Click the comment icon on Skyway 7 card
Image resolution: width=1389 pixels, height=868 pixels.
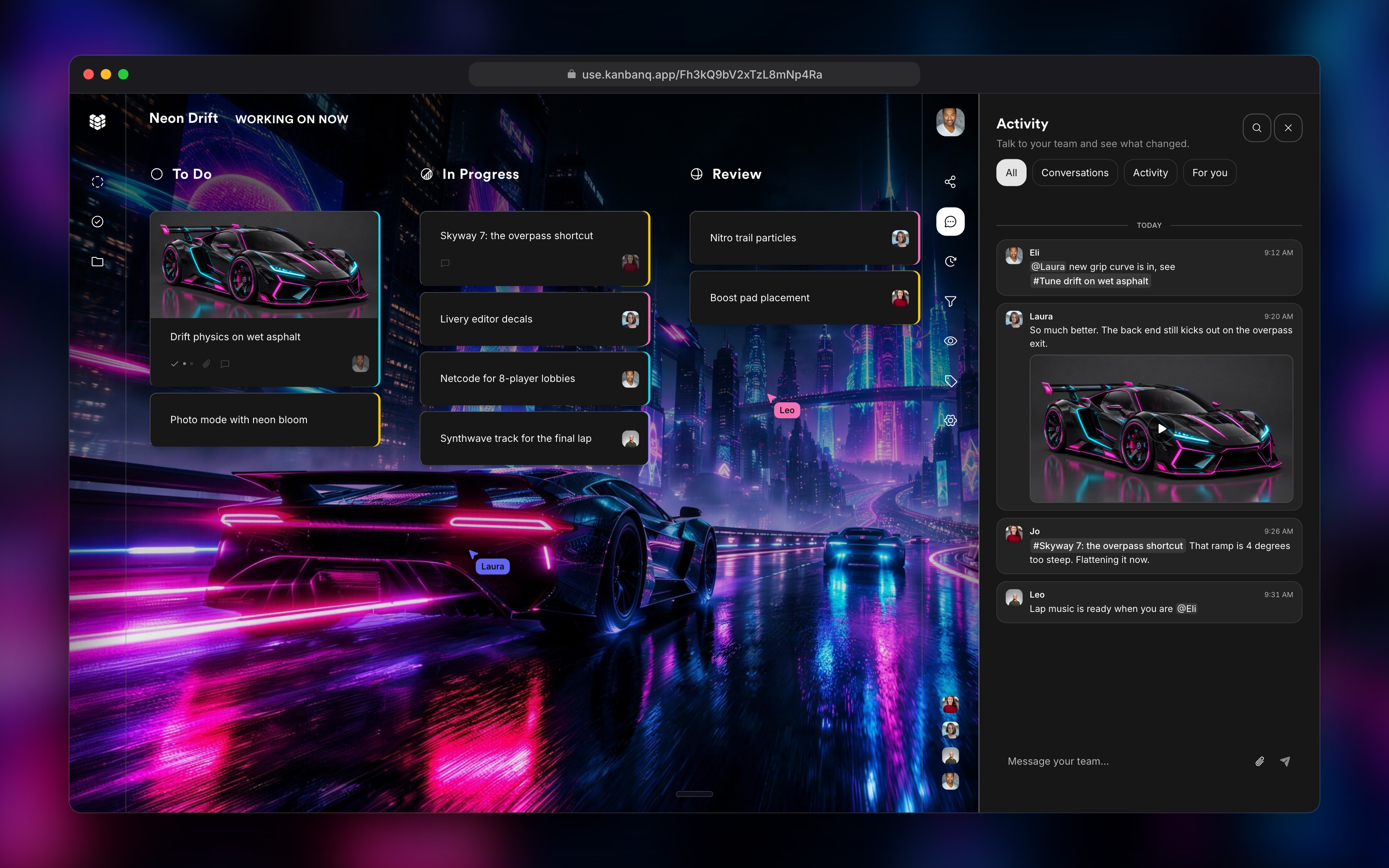pos(445,263)
